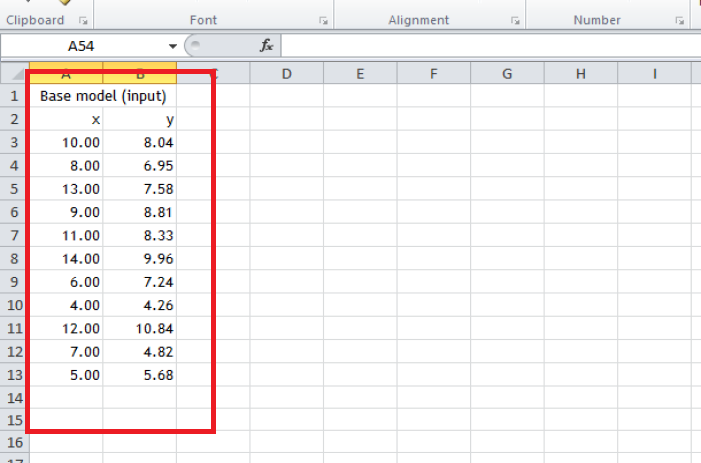Click the 'Base model (input)' cell
Image resolution: width=701 pixels, height=463 pixels.
pyautogui.click(x=103, y=96)
